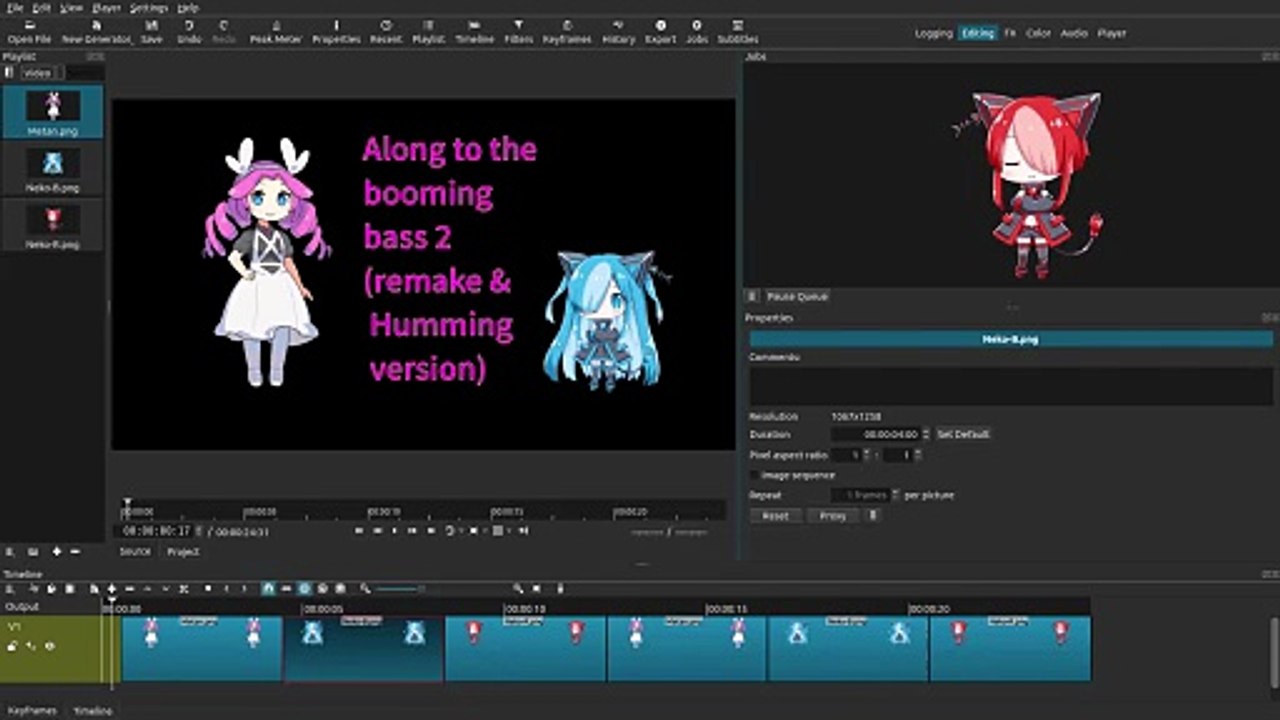This screenshot has height=720, width=1280.
Task: Open the Recent files panel
Action: [x=386, y=32]
